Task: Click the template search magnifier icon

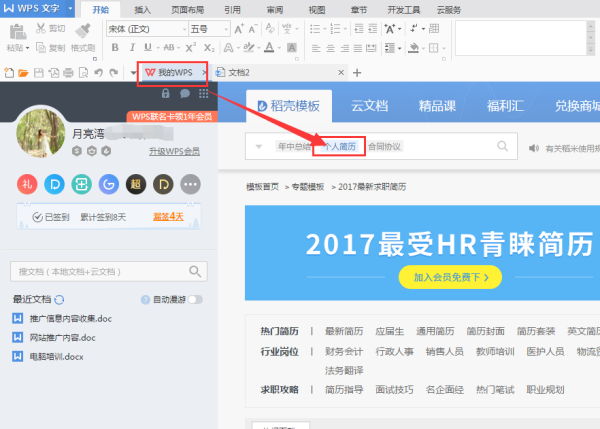Action: 502,146
